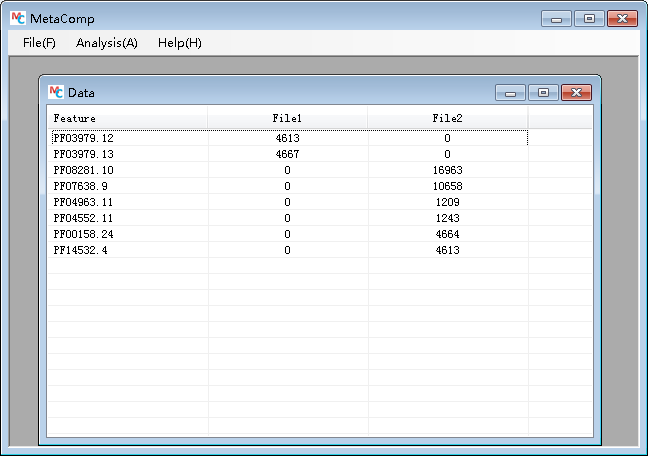Close the MetaComp main window
This screenshot has height=456, width=648.
tap(621, 19)
